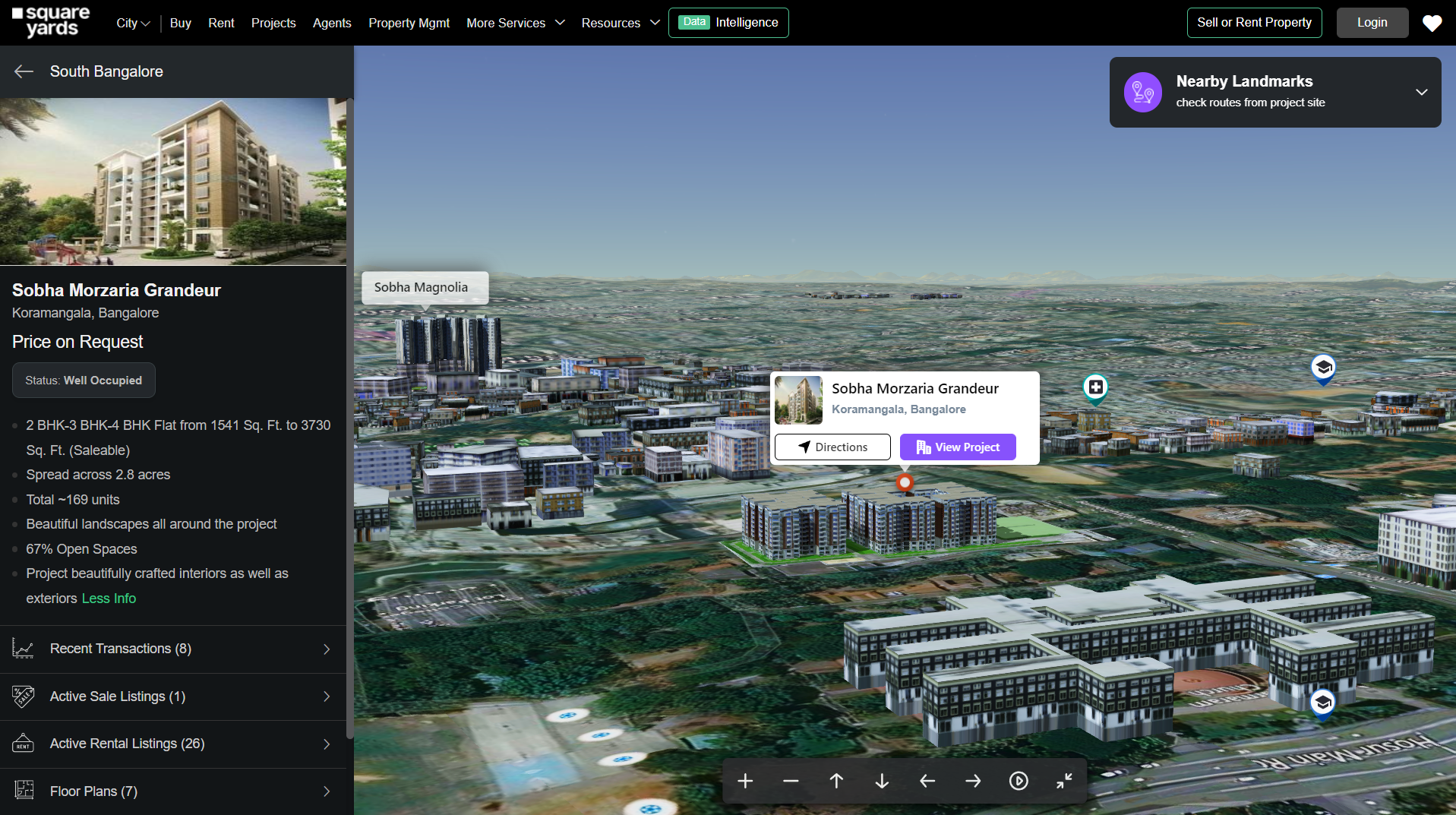The height and width of the screenshot is (815, 1456).
Task: Click Directions button in project popup
Action: click(x=832, y=447)
